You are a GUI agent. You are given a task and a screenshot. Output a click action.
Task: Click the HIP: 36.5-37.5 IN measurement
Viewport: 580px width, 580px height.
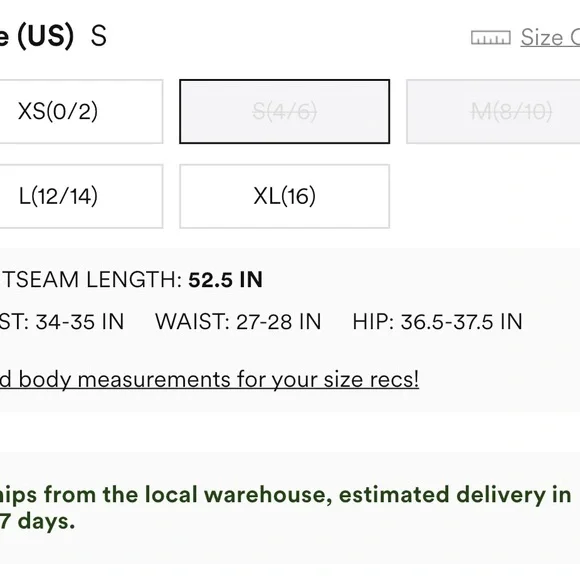(437, 322)
